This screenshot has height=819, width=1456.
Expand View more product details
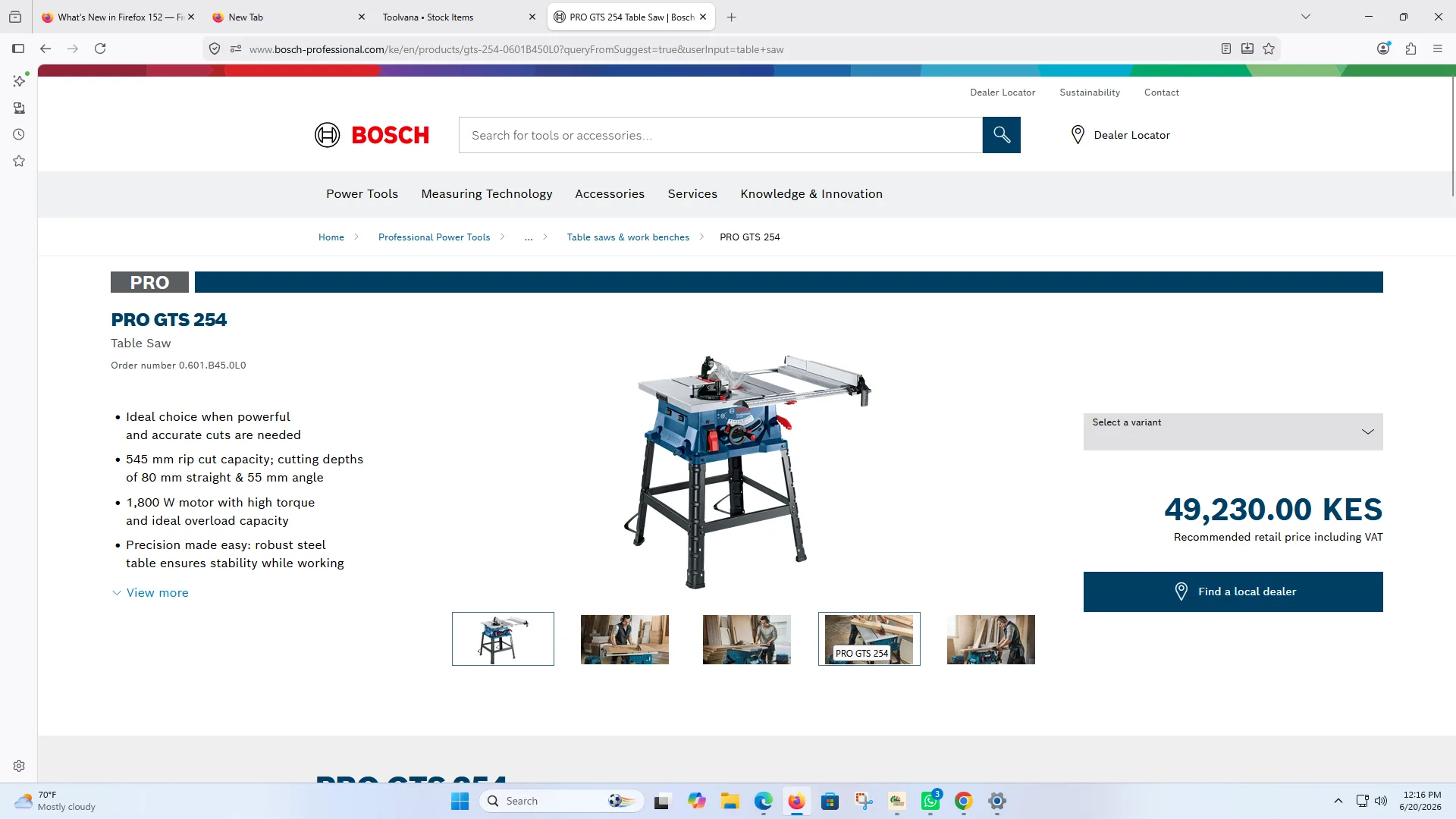click(150, 593)
